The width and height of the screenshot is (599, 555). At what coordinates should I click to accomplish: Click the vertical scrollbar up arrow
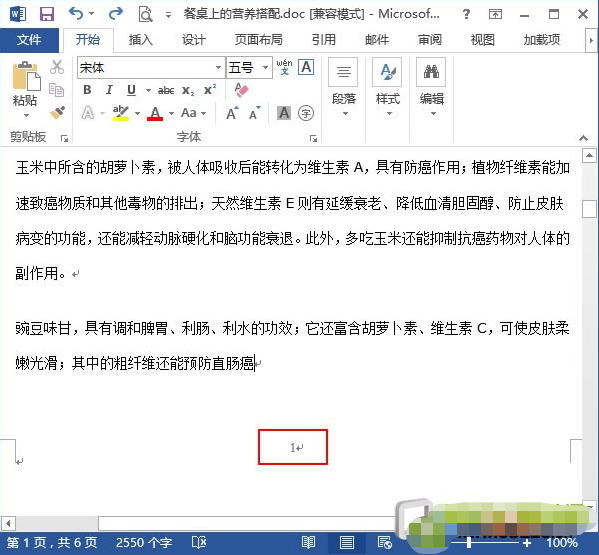[589, 155]
